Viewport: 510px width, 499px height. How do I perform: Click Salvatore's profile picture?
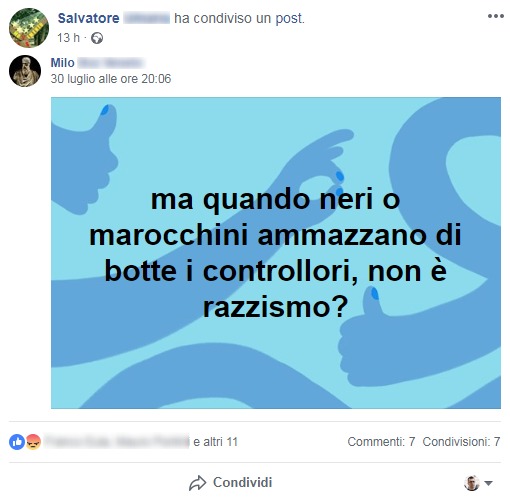(x=29, y=28)
